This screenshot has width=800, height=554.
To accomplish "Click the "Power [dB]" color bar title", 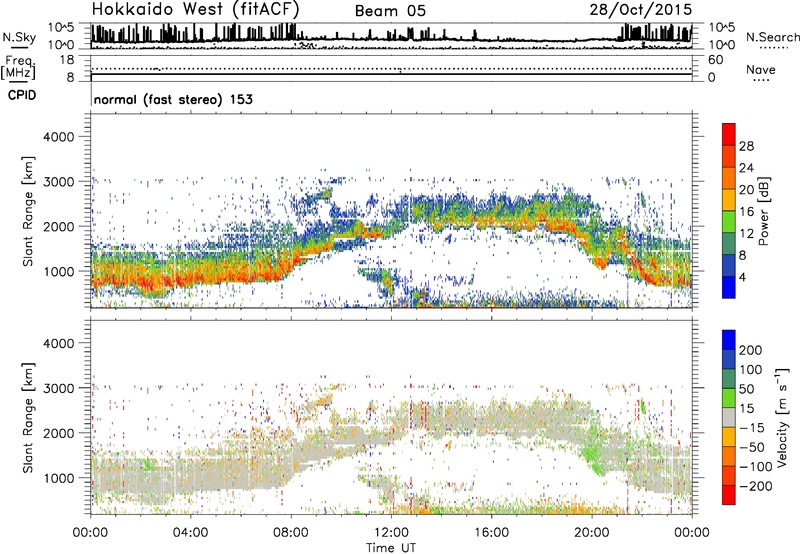I will 763,211.
